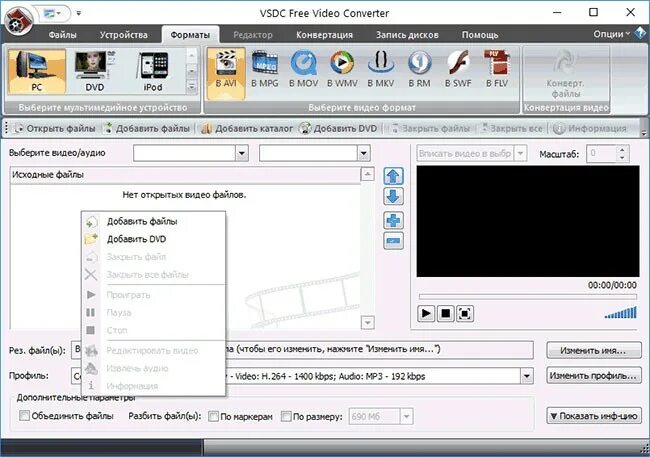
Task: Click file list scrollbar up arrow
Action: [368, 175]
